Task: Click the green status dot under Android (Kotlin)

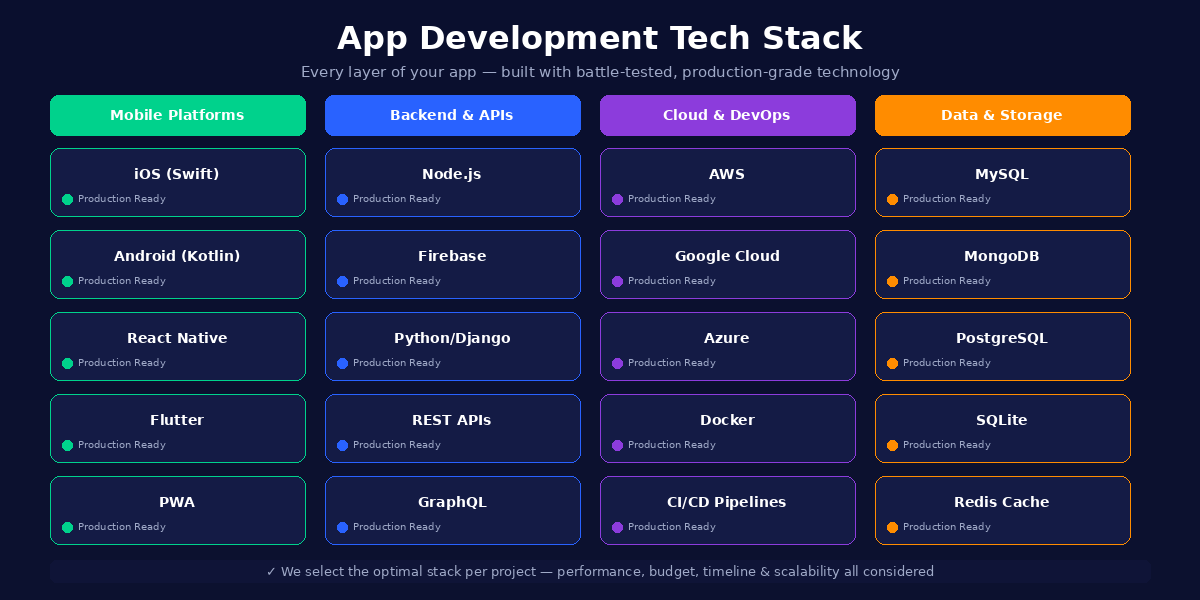Action: 68,281
